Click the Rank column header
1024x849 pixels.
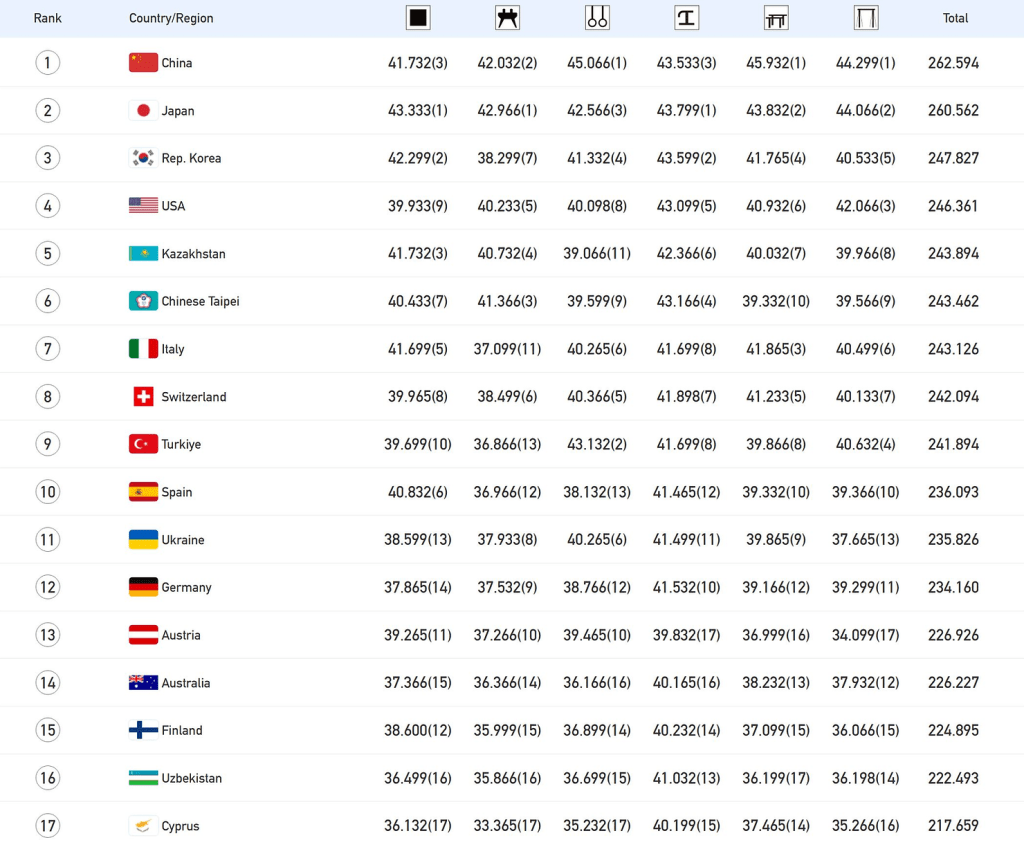point(47,18)
